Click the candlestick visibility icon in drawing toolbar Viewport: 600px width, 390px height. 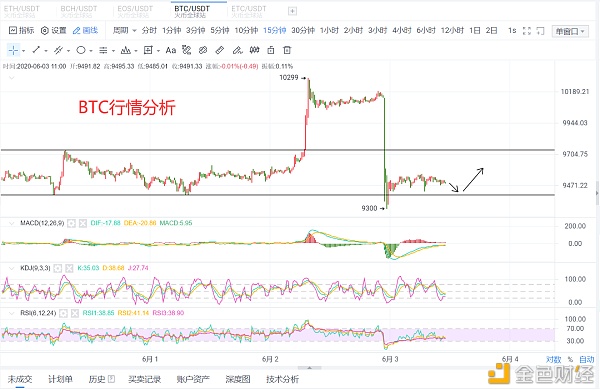[x=254, y=50]
